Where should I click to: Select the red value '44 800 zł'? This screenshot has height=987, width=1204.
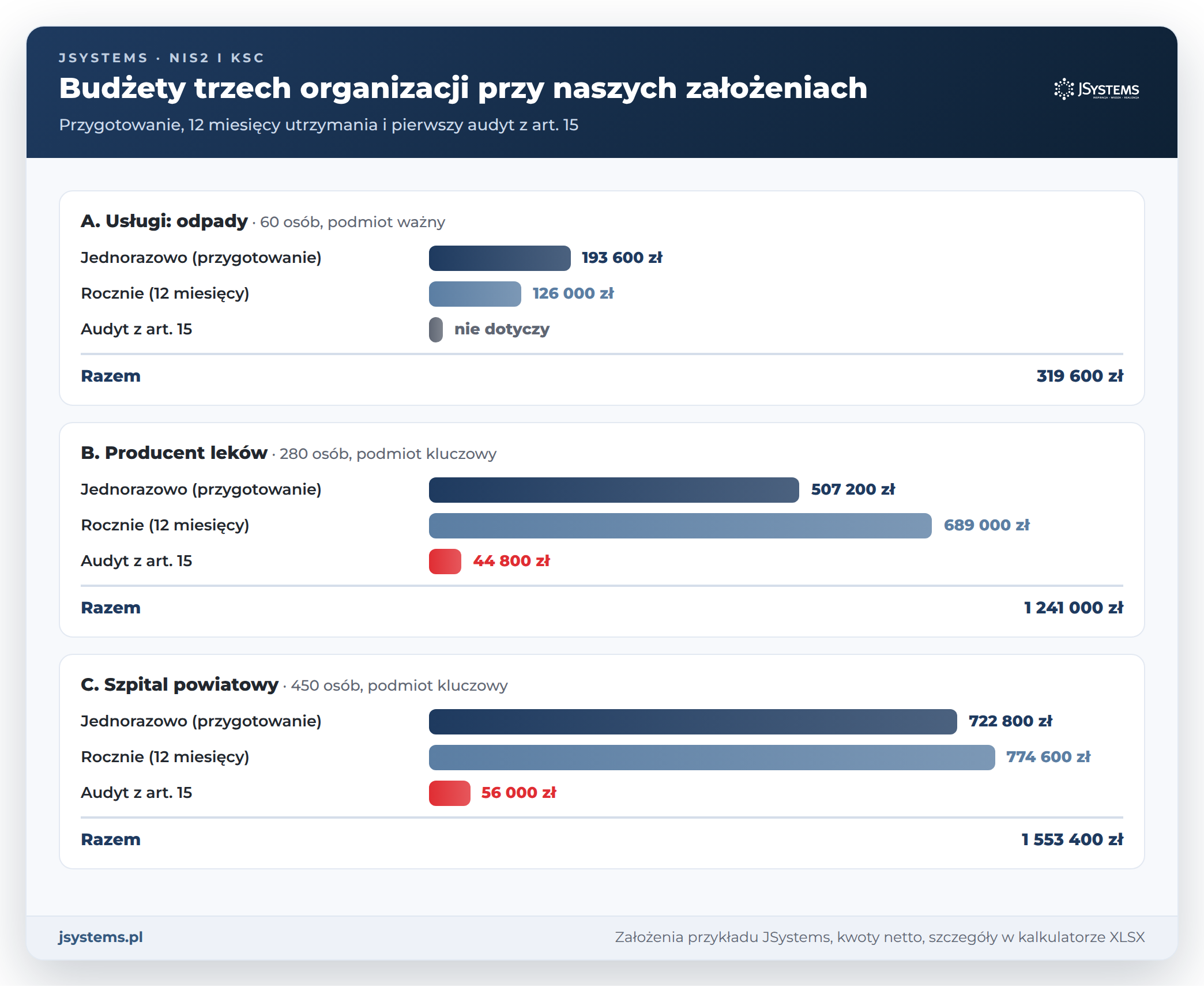511,561
